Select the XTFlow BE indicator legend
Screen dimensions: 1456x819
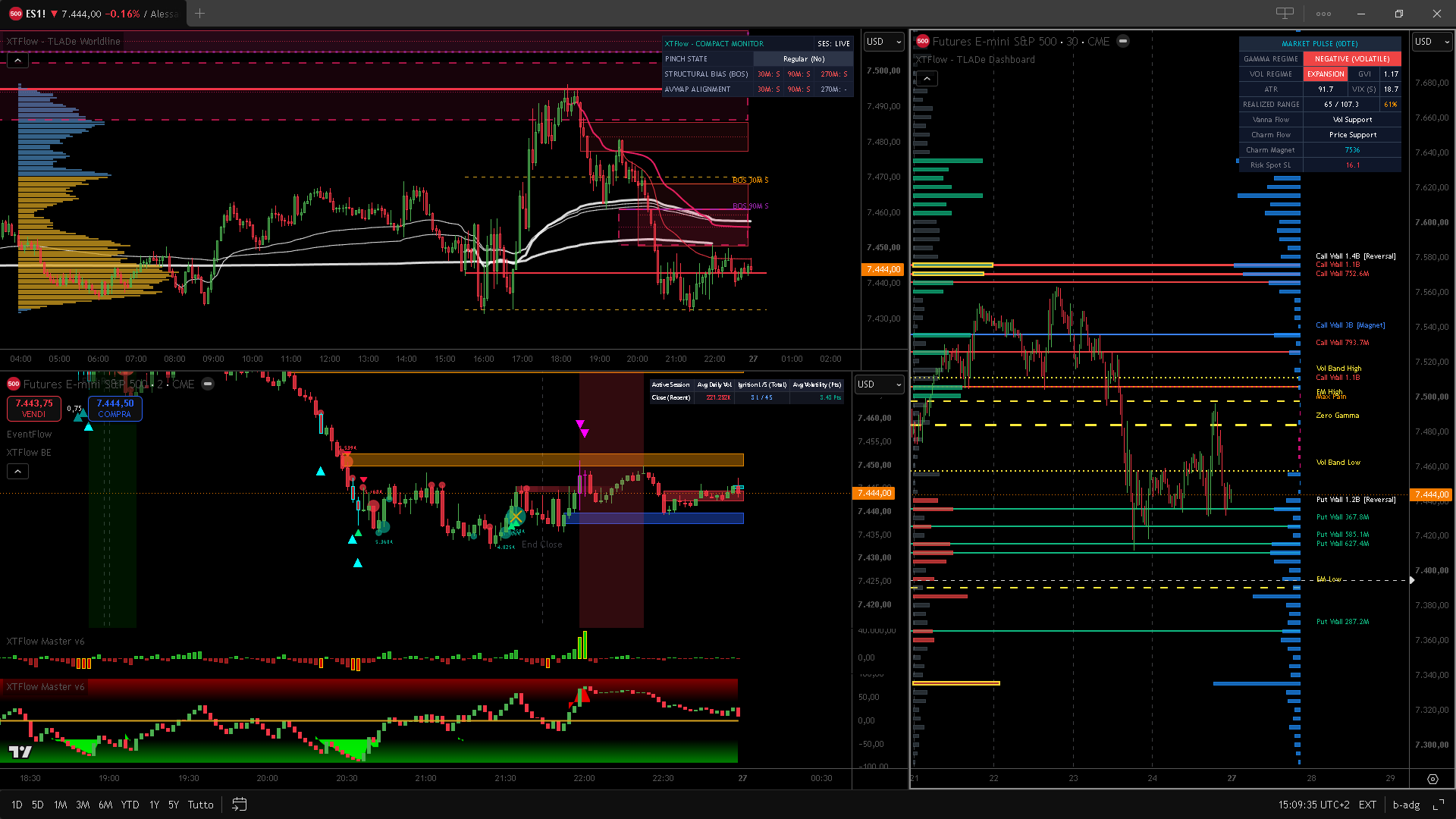[x=29, y=453]
